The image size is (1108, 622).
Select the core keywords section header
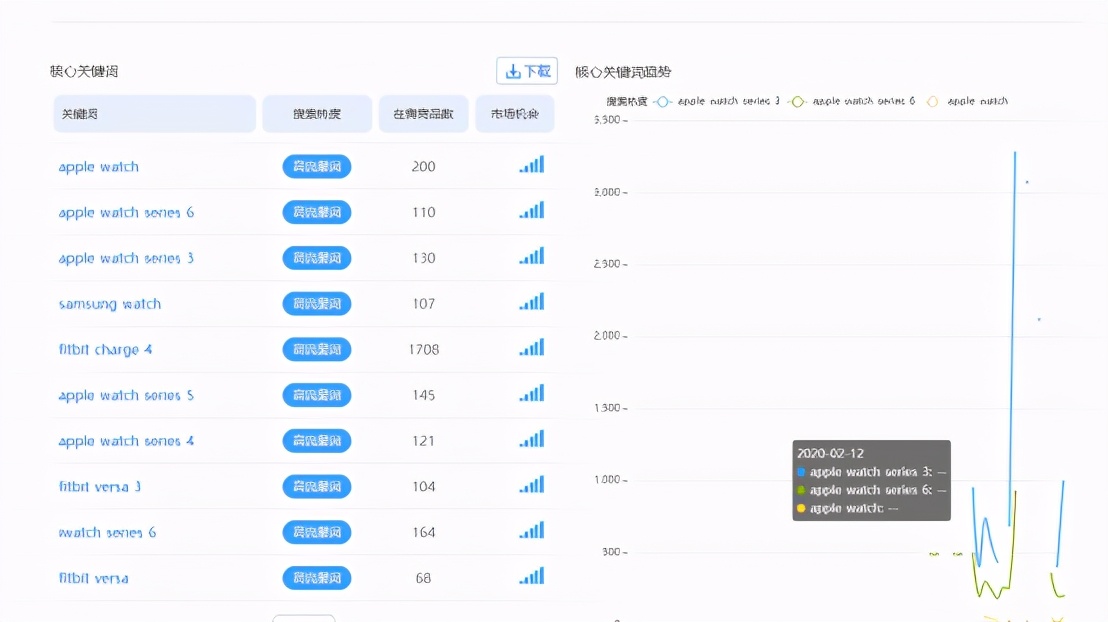(84, 70)
